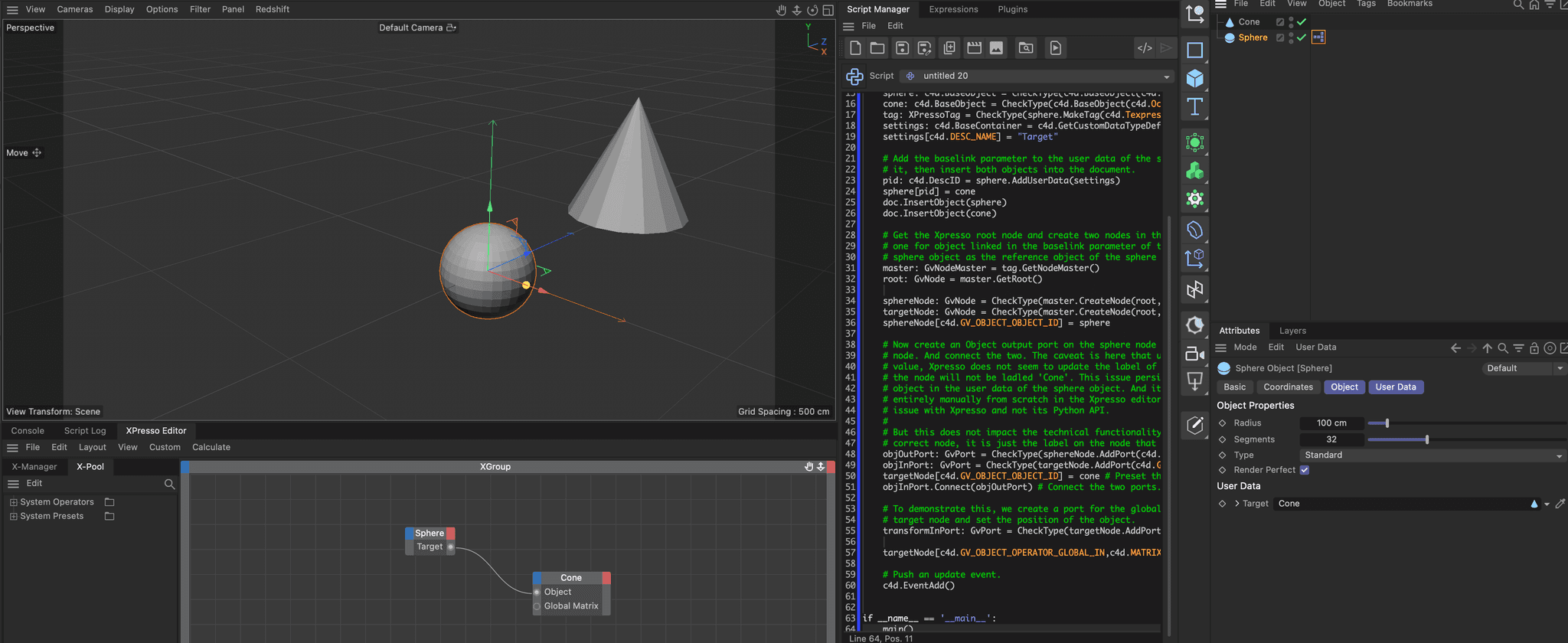Open the X-Manager tab

coord(34,467)
